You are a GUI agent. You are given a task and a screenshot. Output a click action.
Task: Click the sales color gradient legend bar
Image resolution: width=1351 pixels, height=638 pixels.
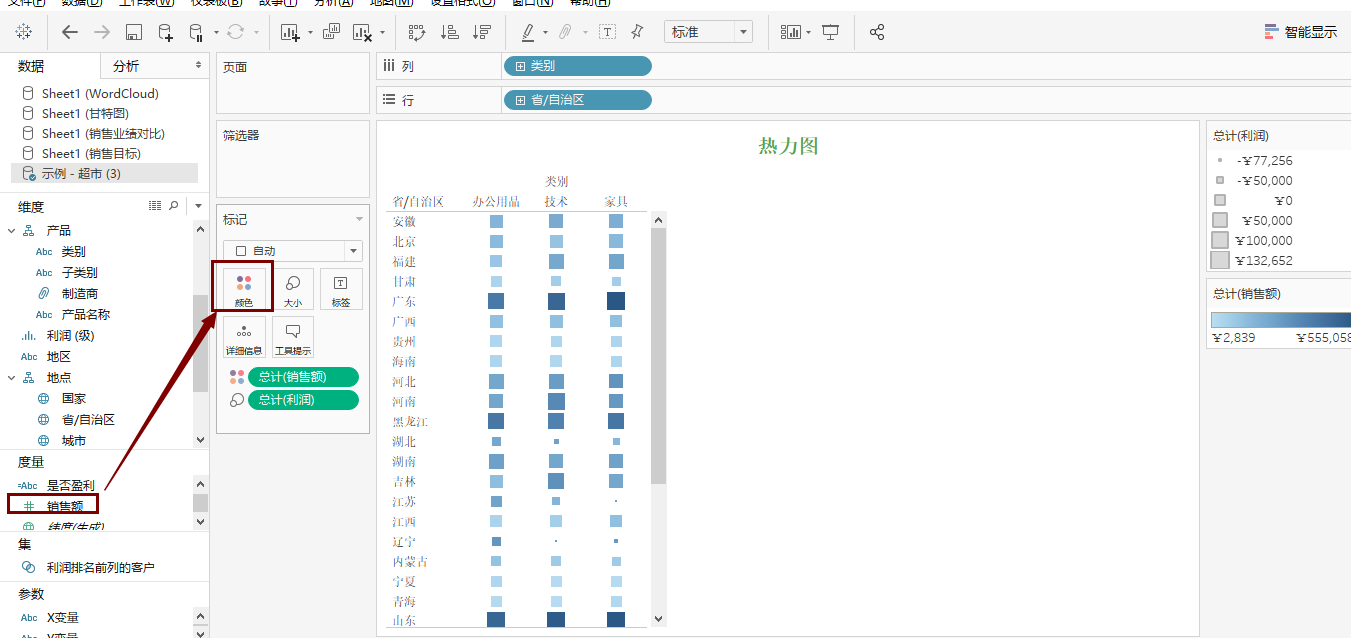1280,320
